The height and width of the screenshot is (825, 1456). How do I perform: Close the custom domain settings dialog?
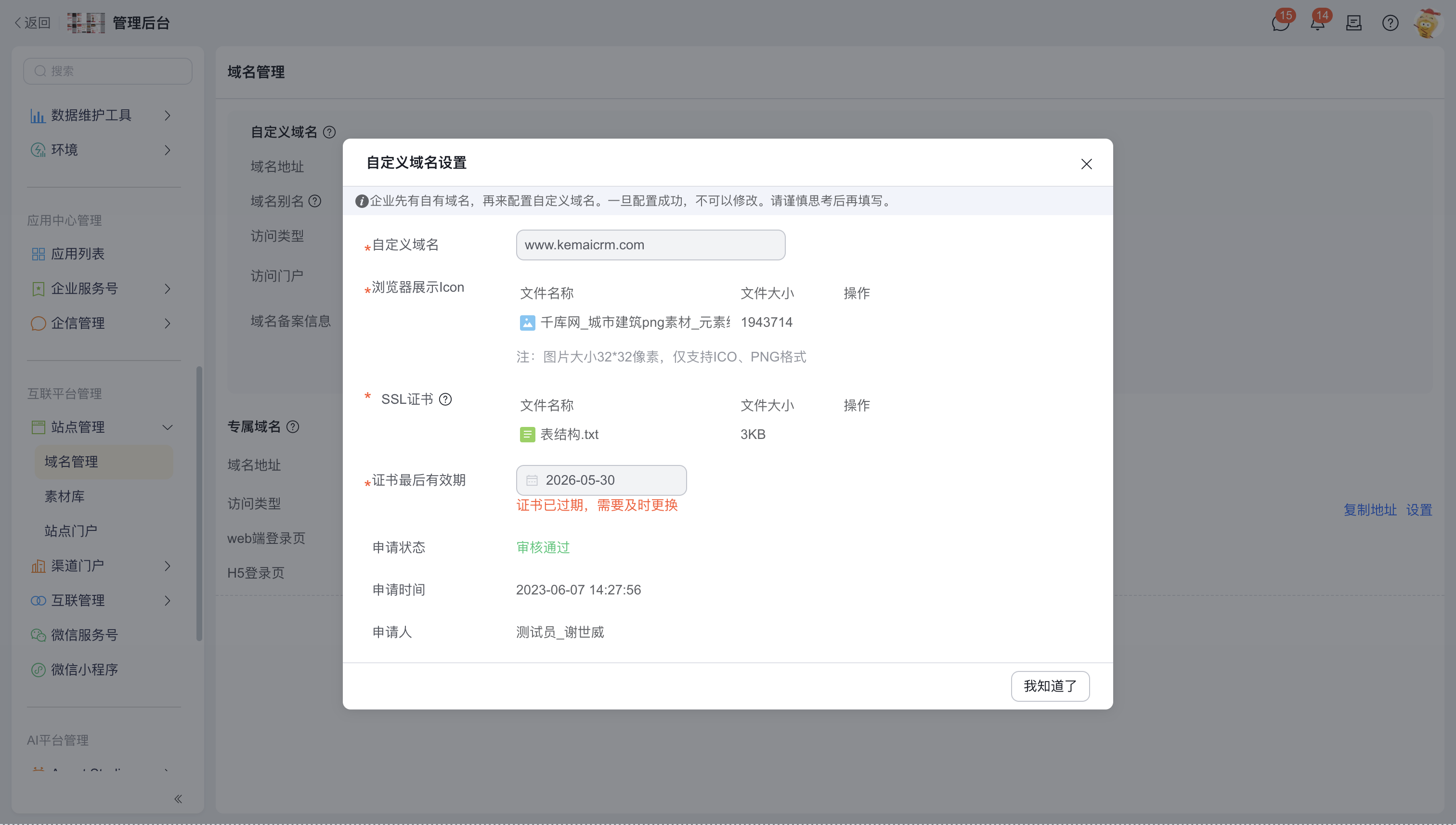coord(1086,164)
